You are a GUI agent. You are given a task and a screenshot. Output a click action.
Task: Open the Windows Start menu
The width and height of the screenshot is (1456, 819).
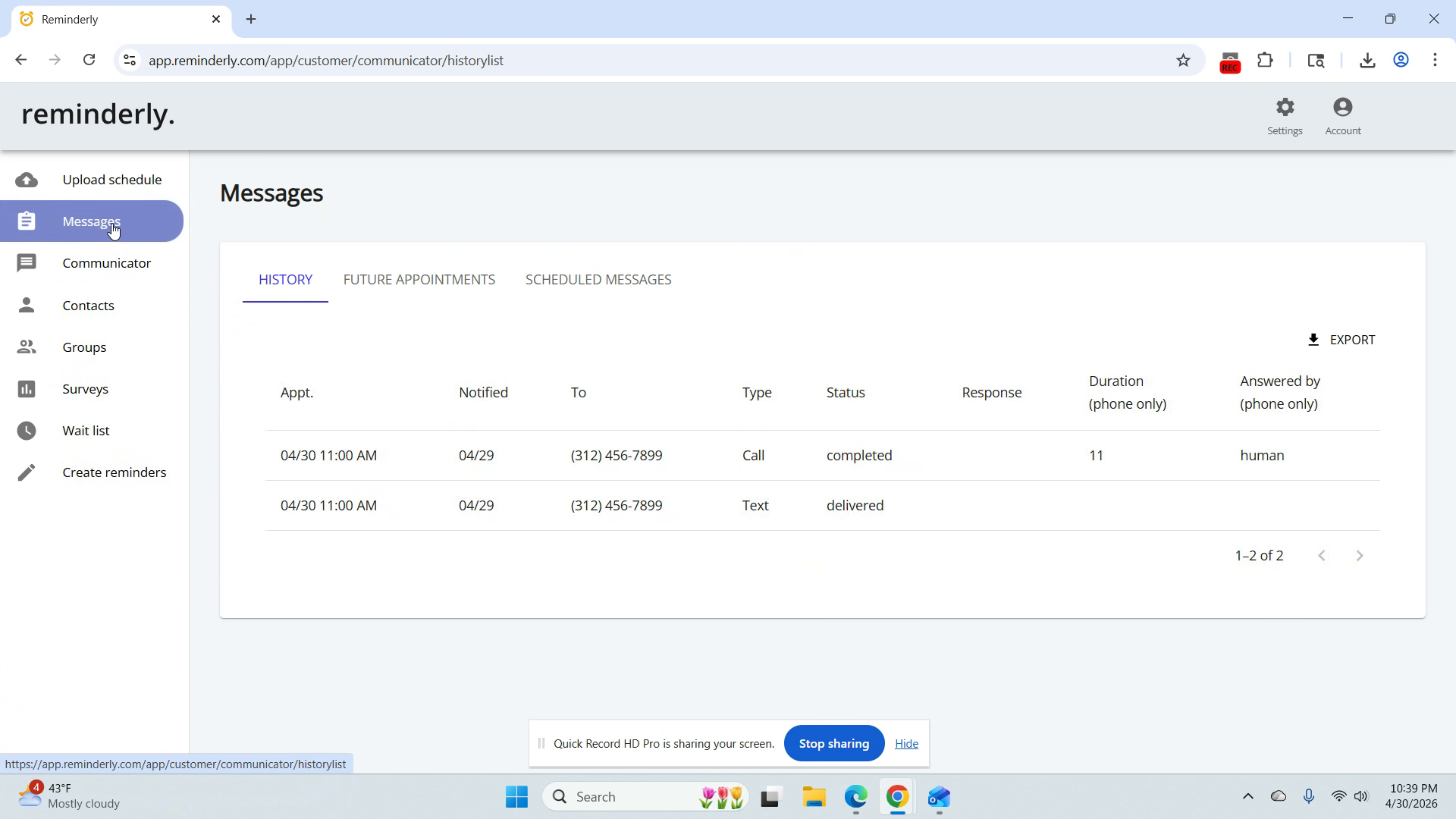[x=516, y=797]
